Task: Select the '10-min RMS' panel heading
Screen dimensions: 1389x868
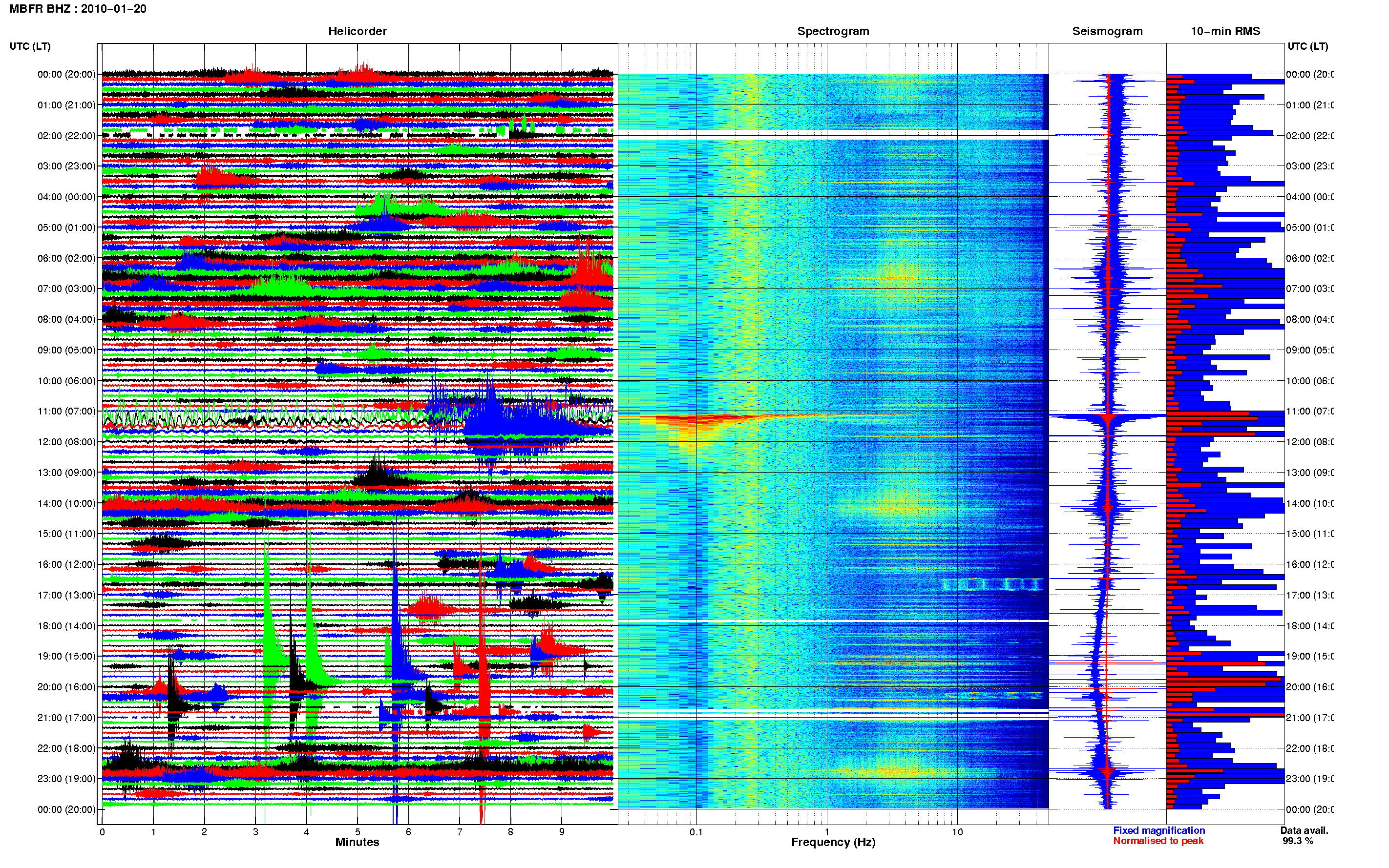Action: (1225, 31)
